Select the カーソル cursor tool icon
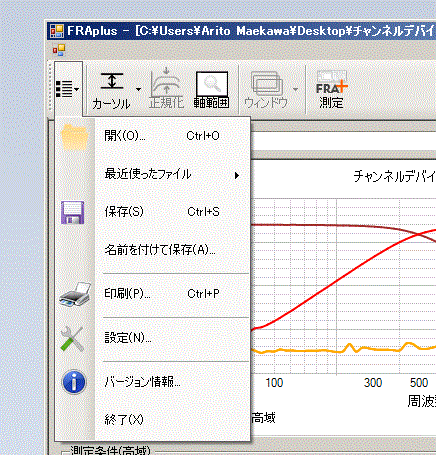 112,90
